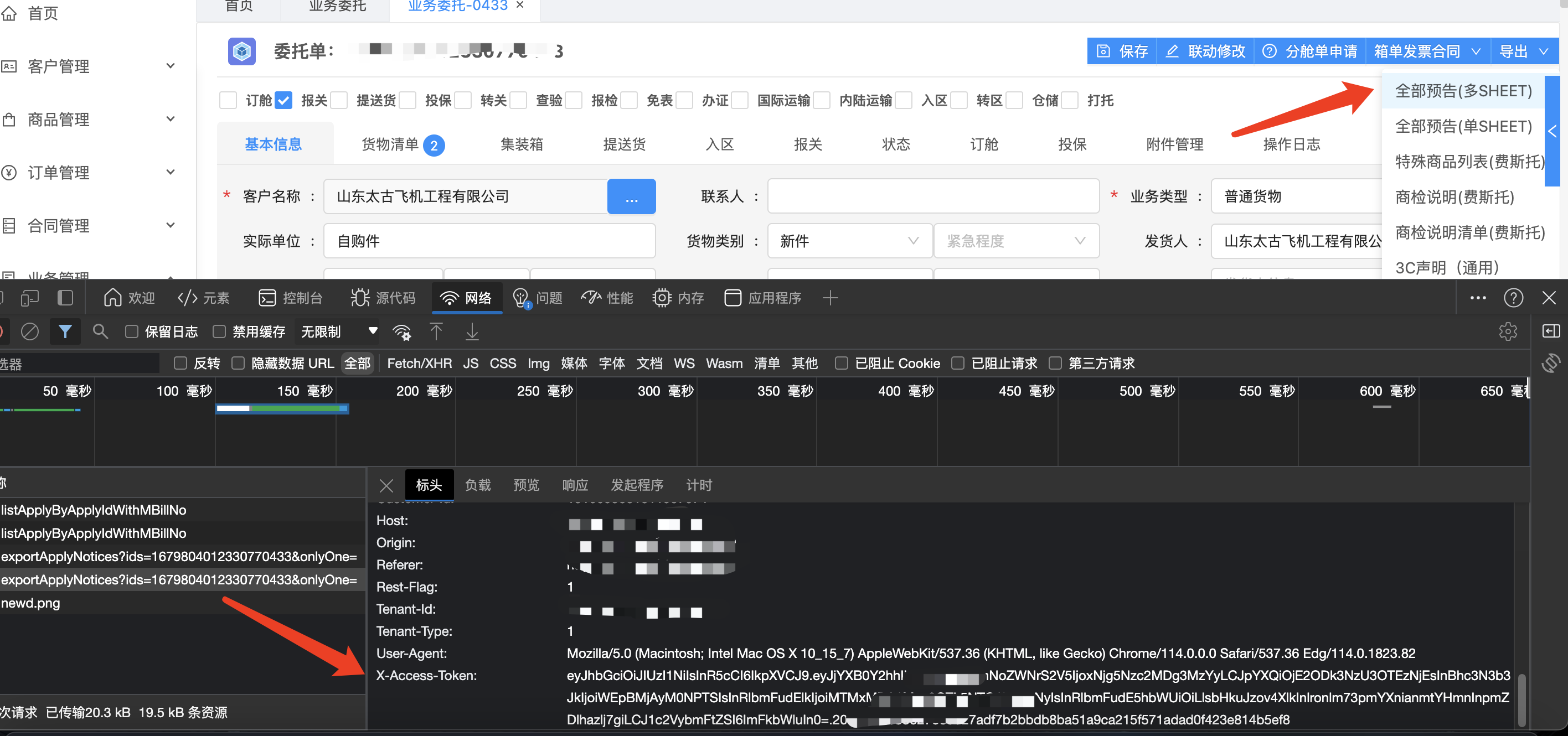Switch to the 集装箱 tab

tap(522, 144)
